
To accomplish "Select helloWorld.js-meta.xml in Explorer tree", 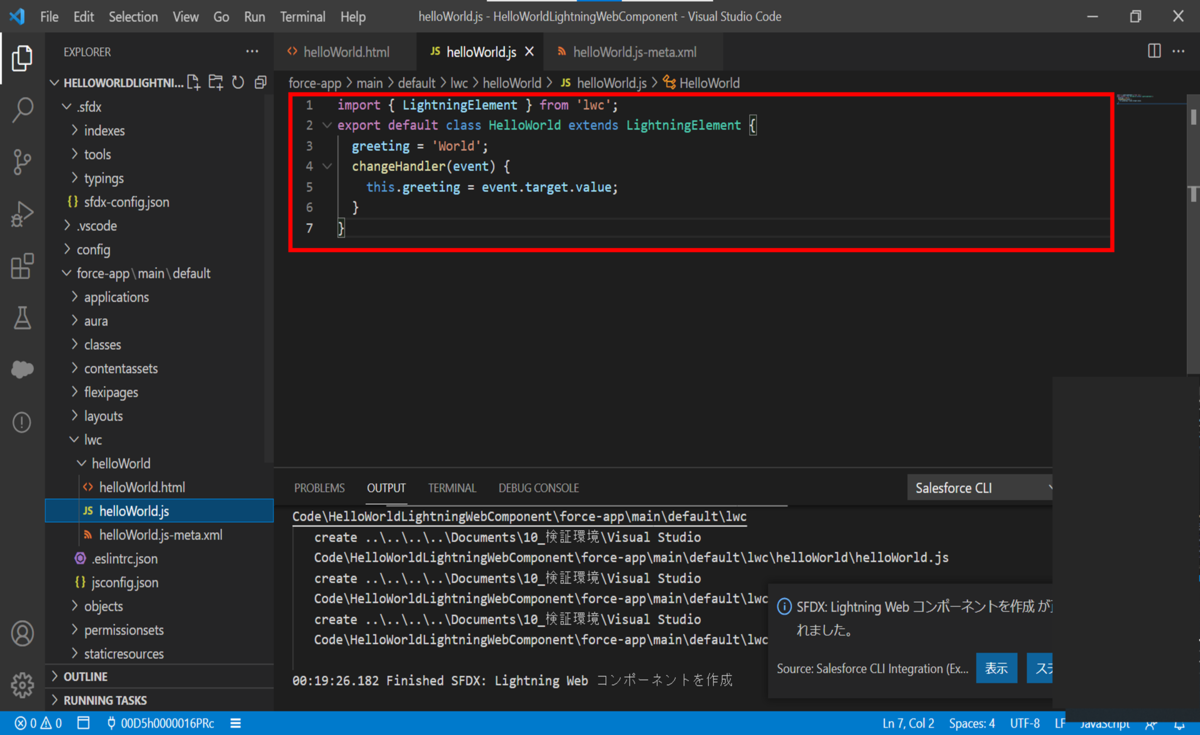I will (x=160, y=536).
